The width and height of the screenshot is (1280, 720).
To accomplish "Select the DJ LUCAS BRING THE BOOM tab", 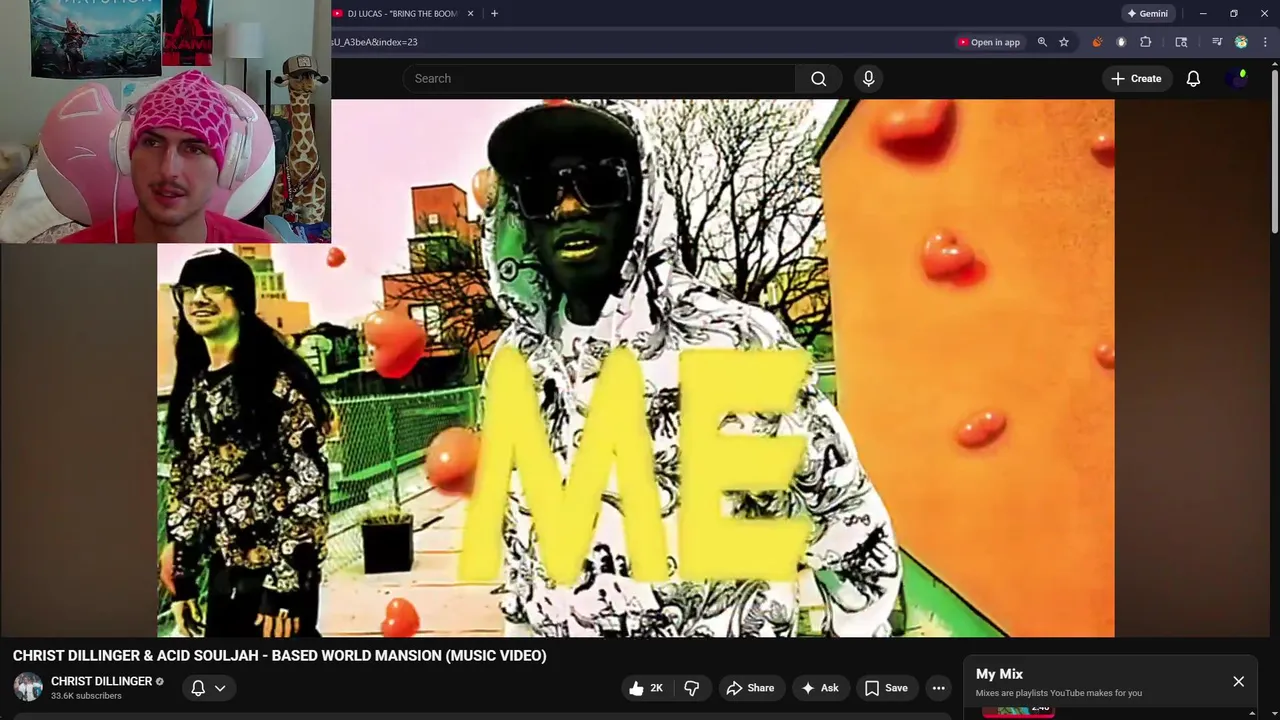I will 402,14.
